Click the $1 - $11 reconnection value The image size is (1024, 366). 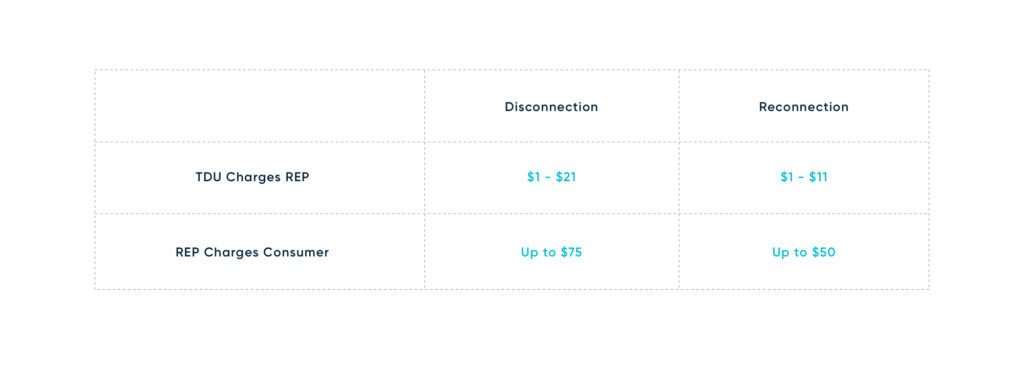pos(803,177)
